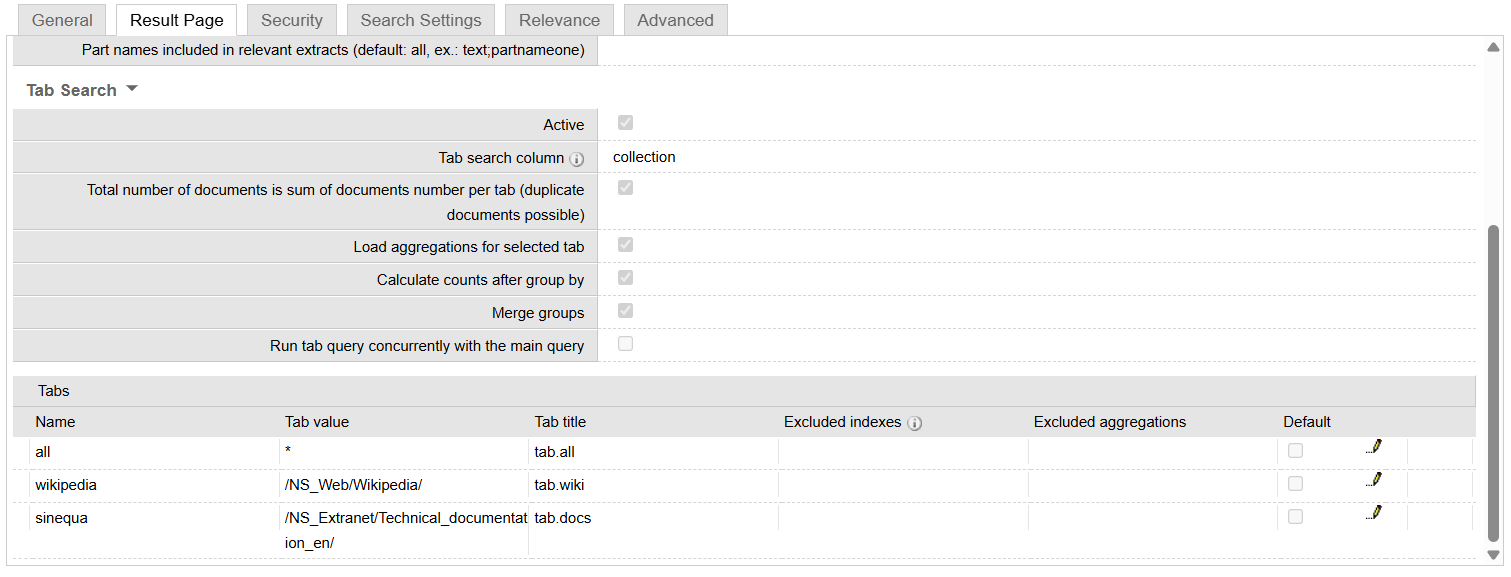Enable Run tab query concurrently checkbox
Screen dimensions: 1511x577
click(626, 344)
